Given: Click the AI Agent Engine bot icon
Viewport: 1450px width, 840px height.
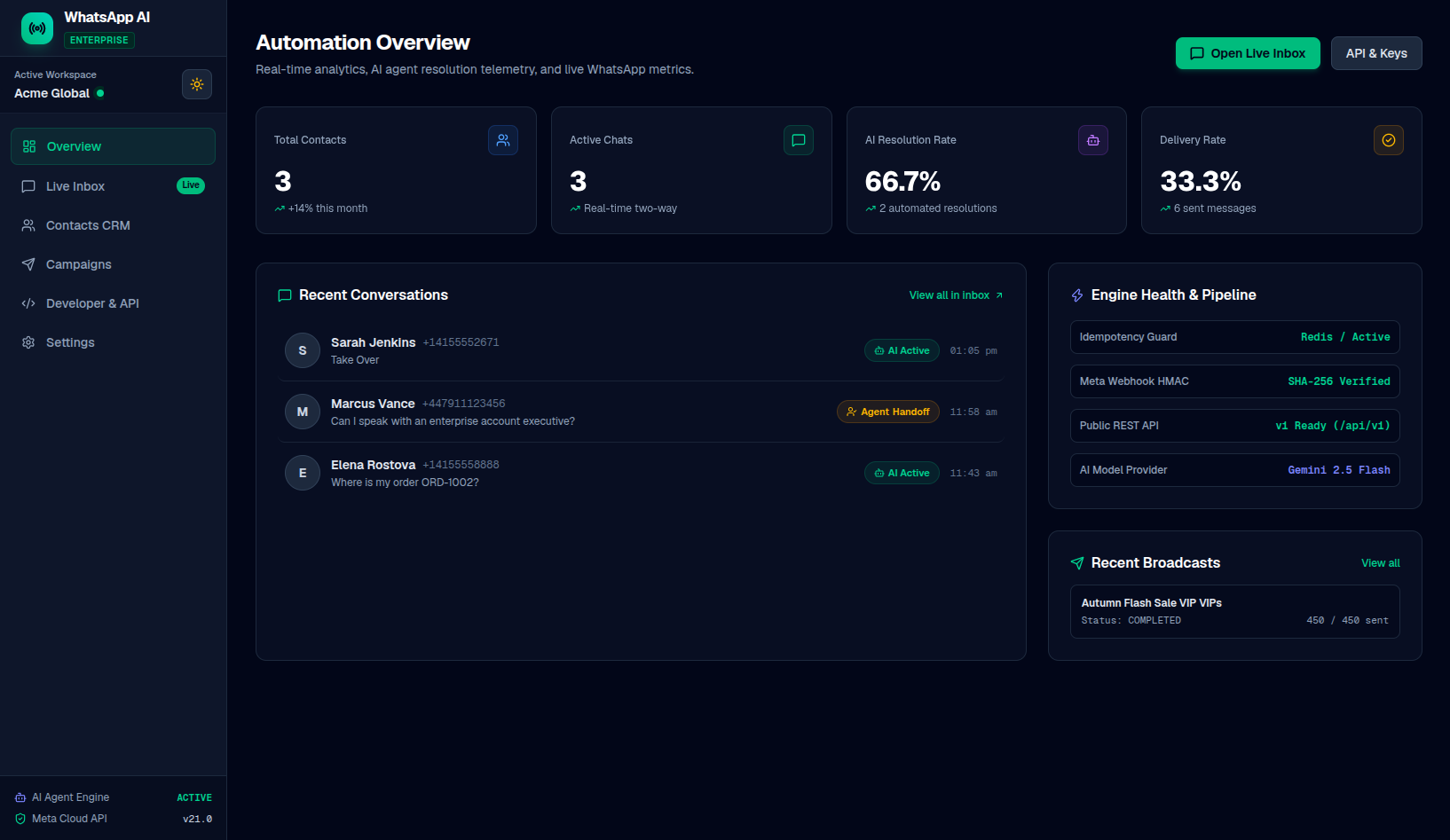Looking at the screenshot, I should 20,797.
